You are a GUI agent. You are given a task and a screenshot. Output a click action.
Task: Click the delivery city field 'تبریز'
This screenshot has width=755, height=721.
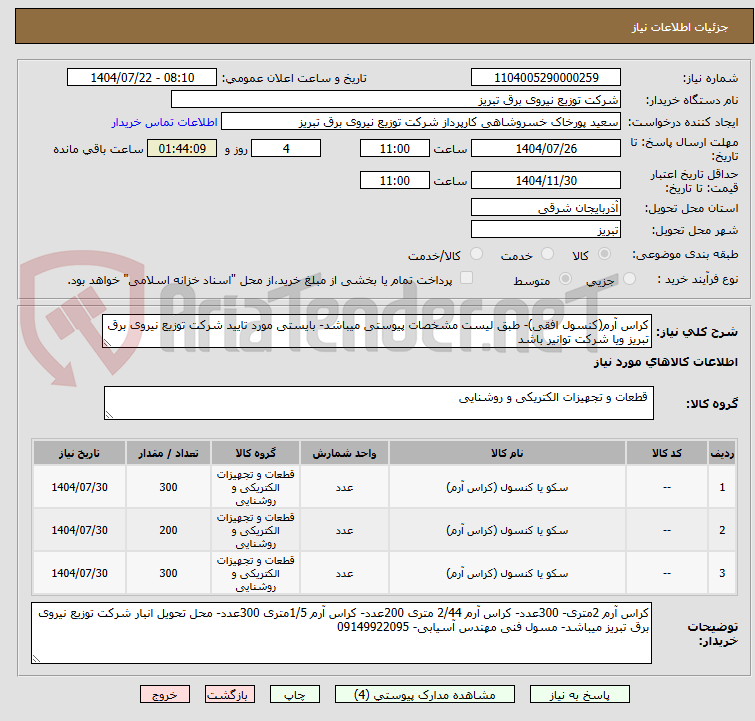(x=546, y=230)
